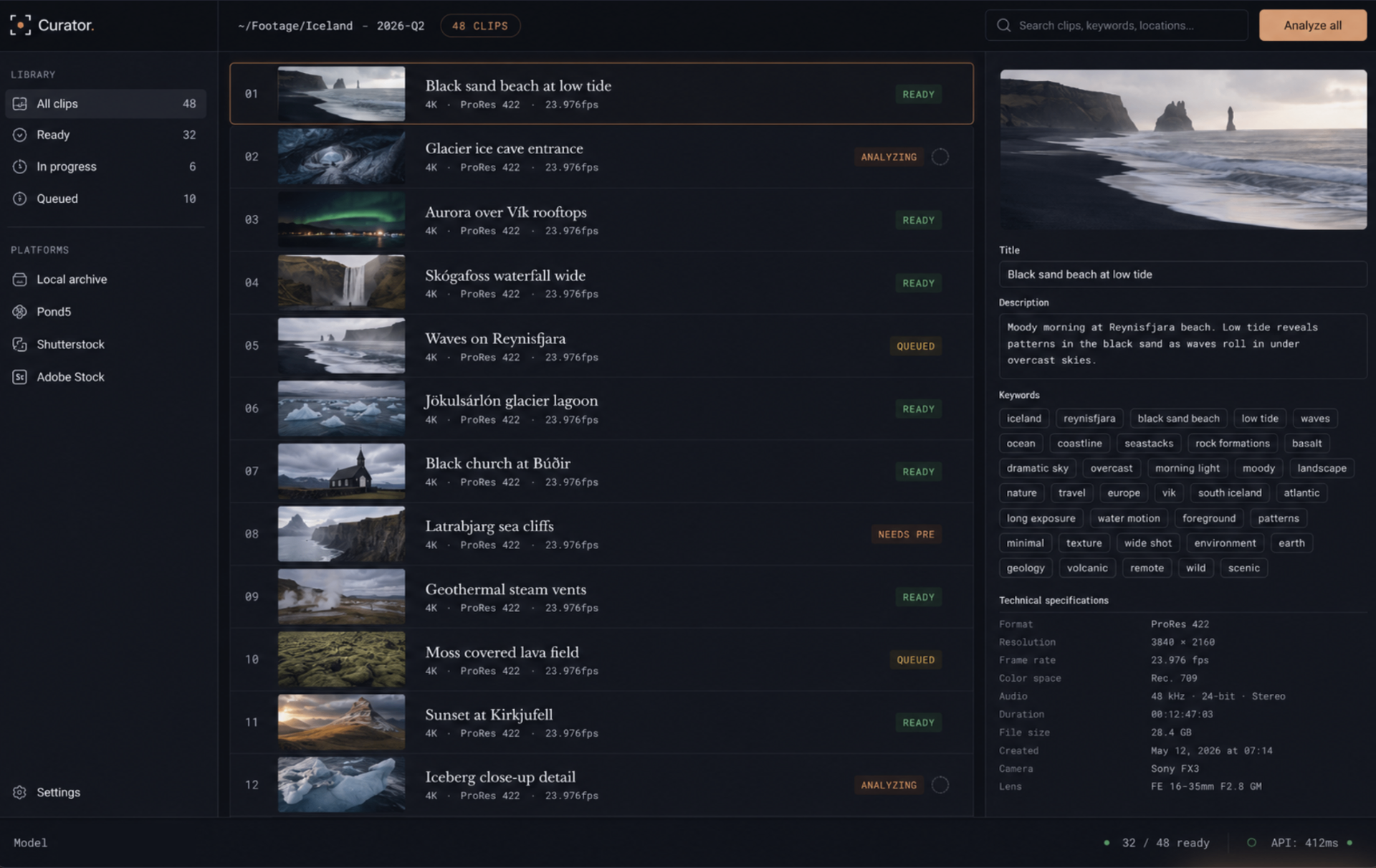This screenshot has width=1376, height=868.
Task: Click the morning light keyword tag
Action: coord(1187,469)
